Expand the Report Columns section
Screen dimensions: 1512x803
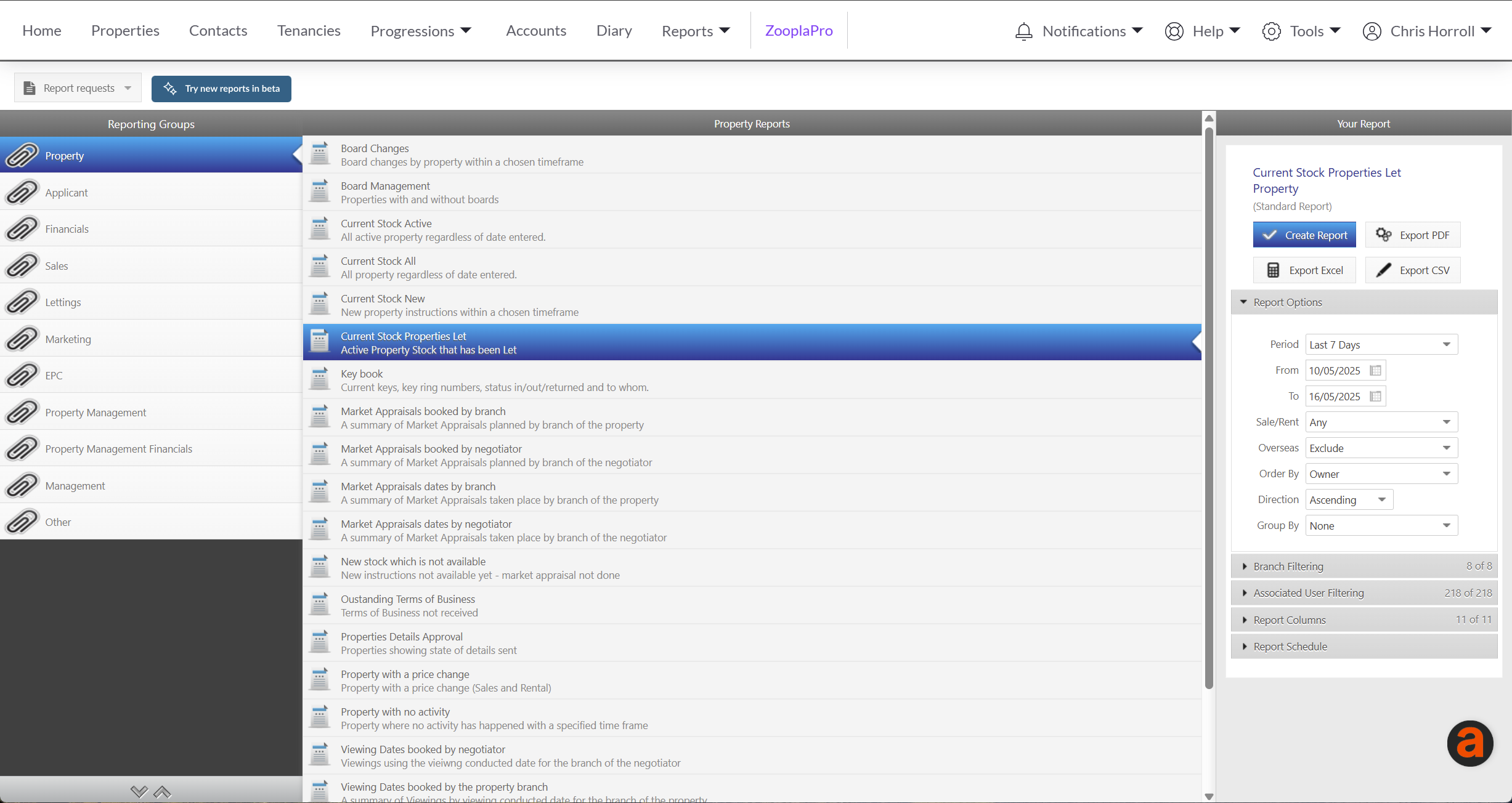[1364, 619]
